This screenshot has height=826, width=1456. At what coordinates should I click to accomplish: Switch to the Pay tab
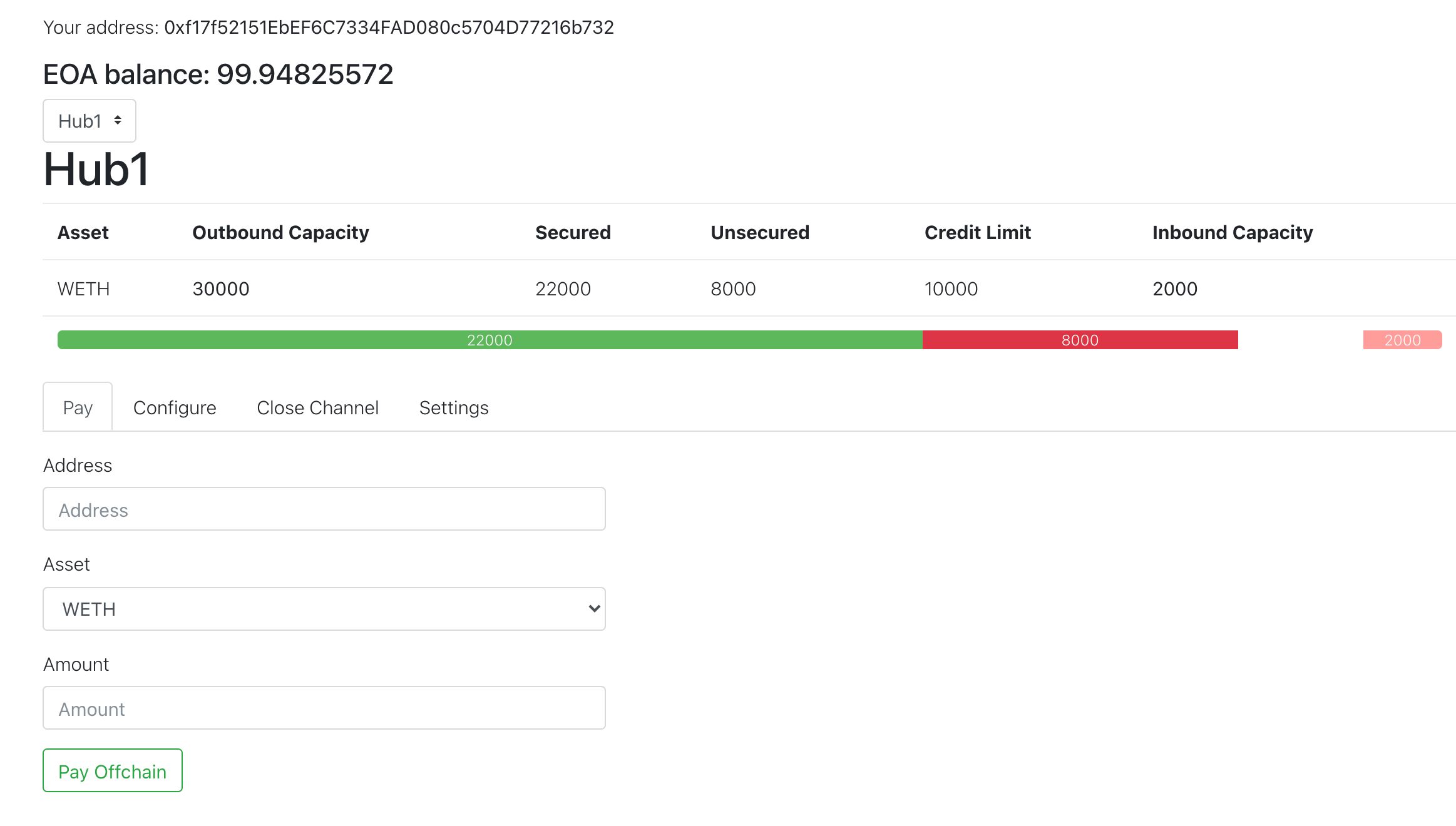78,407
